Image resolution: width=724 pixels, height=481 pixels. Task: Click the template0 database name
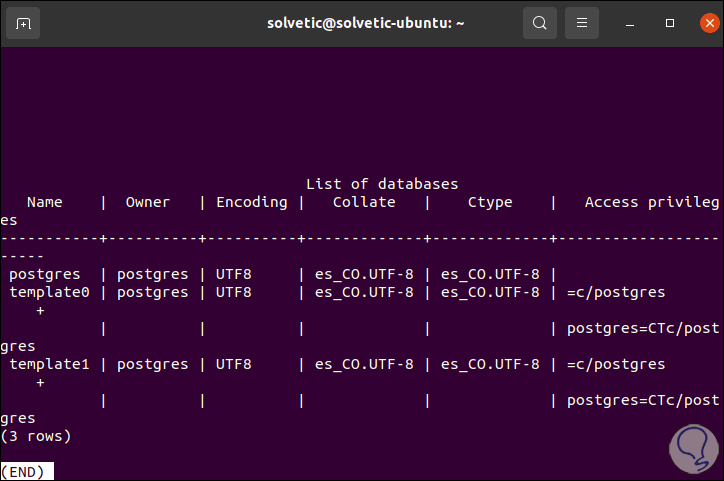(49, 292)
